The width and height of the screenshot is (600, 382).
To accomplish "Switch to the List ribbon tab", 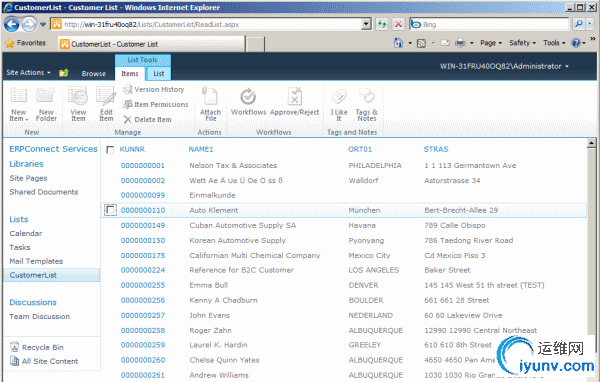I will tap(158, 73).
